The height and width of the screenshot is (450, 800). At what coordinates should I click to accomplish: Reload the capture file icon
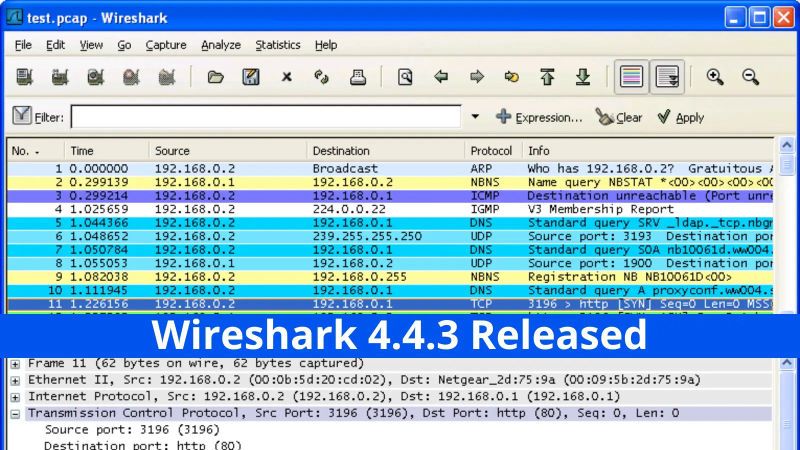(x=321, y=77)
